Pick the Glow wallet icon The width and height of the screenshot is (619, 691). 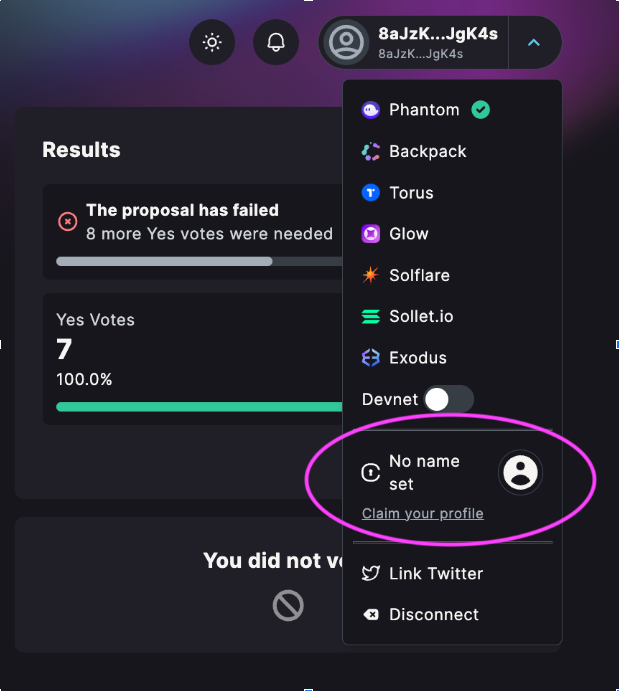[371, 234]
